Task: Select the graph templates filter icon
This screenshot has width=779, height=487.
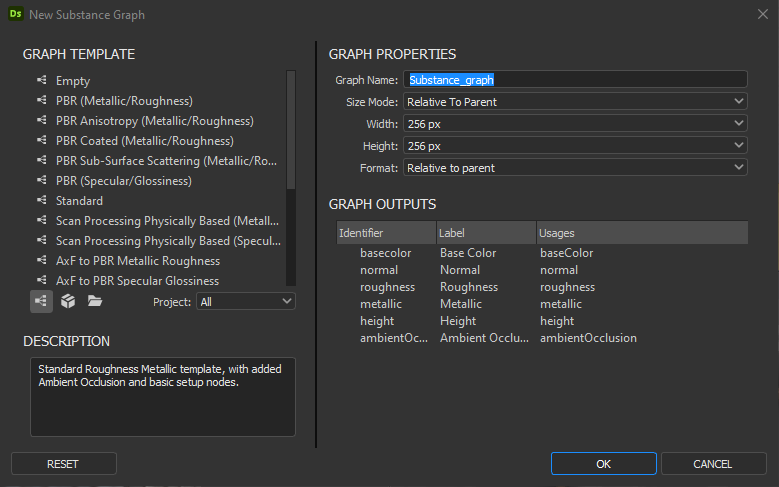Action: click(41, 301)
